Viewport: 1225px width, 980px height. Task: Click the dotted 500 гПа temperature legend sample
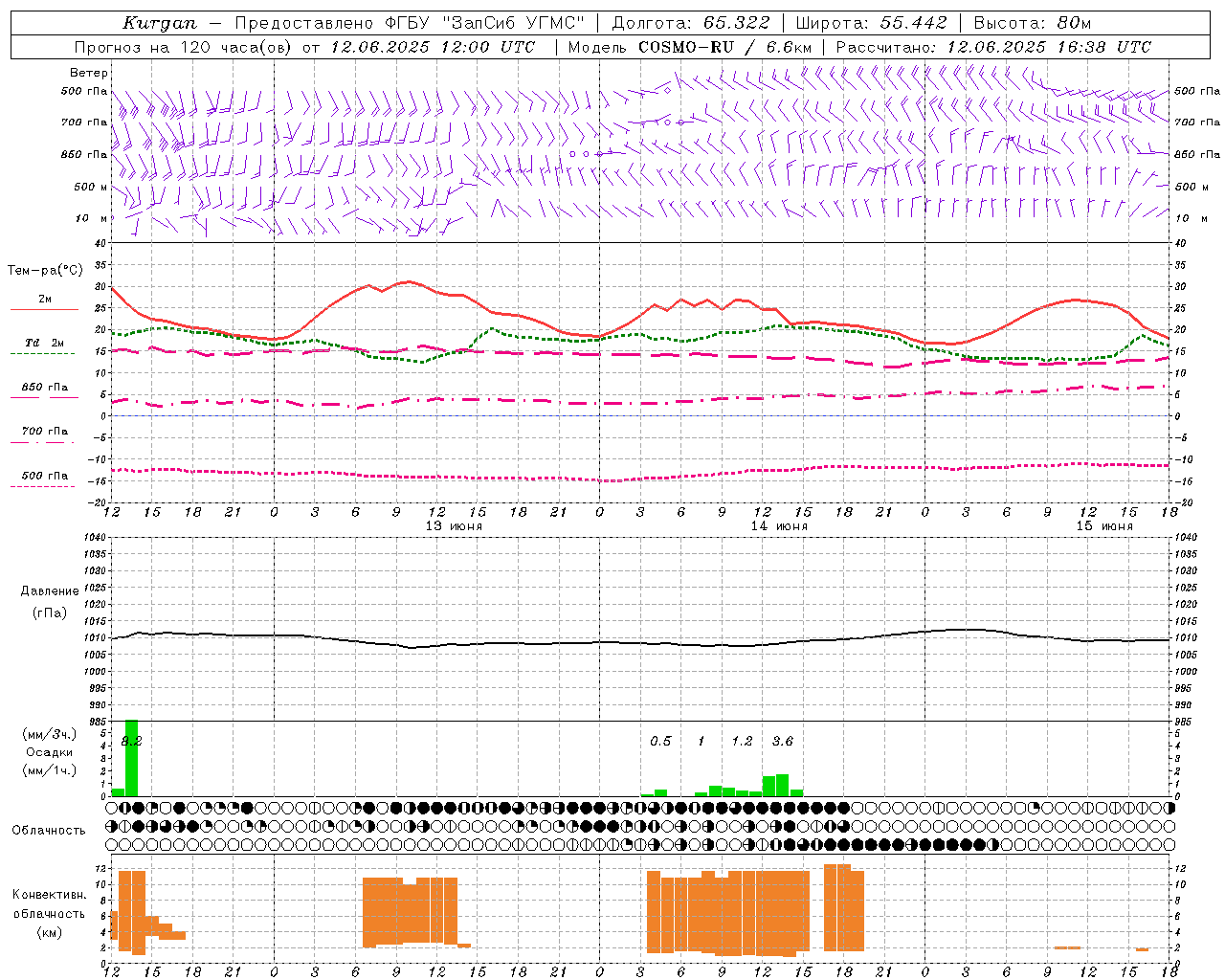click(x=42, y=486)
